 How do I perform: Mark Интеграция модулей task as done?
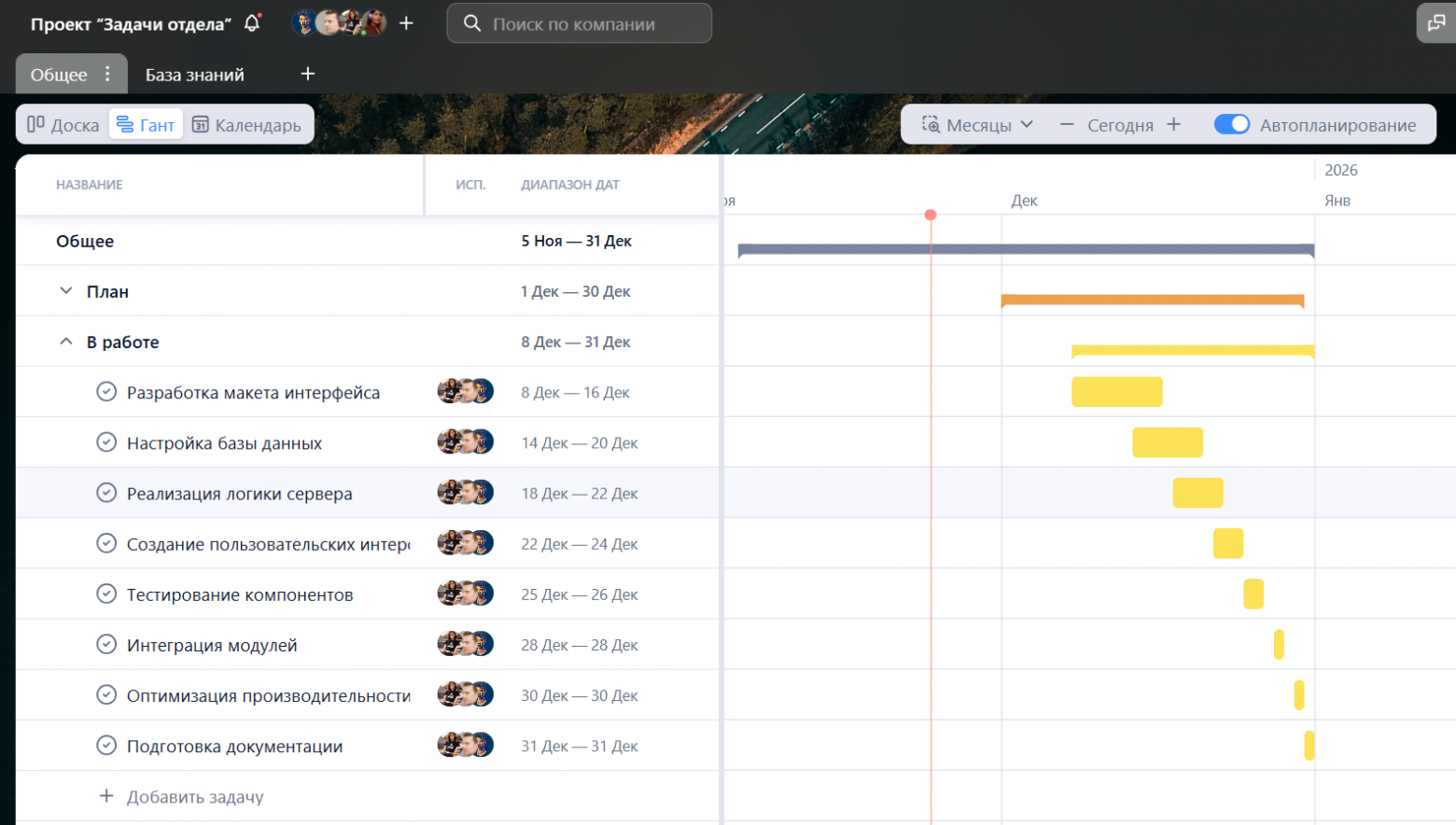click(x=106, y=645)
